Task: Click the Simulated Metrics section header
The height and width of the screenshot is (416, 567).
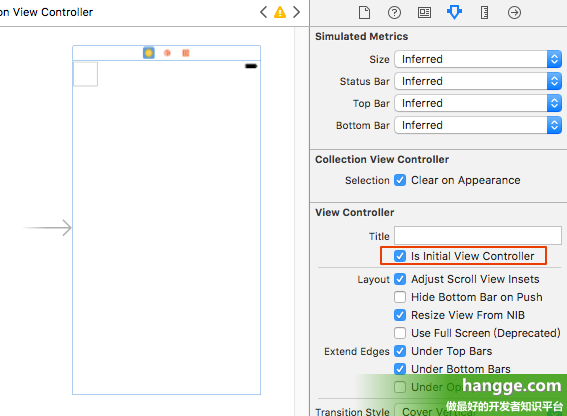Action: 361,37
